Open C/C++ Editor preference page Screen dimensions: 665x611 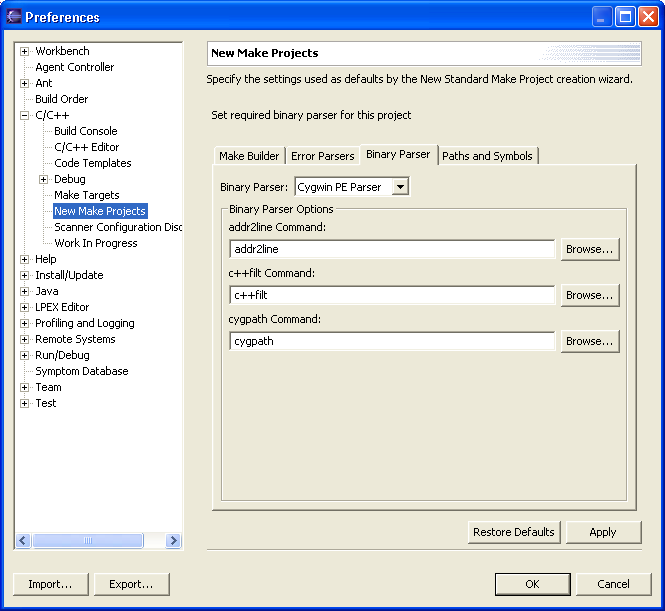click(x=87, y=147)
